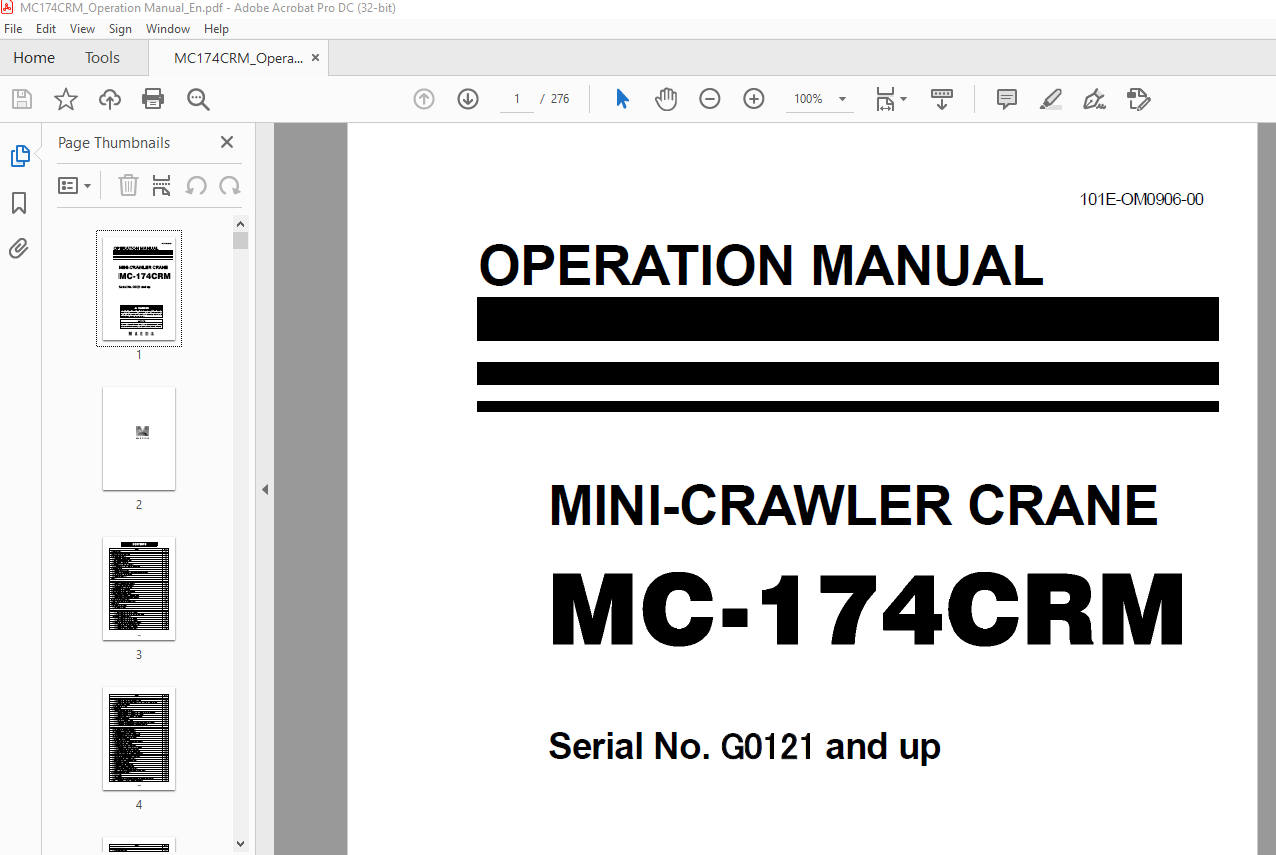Open thumbnail panel options dropdown
The image size is (1276, 855).
click(x=75, y=185)
